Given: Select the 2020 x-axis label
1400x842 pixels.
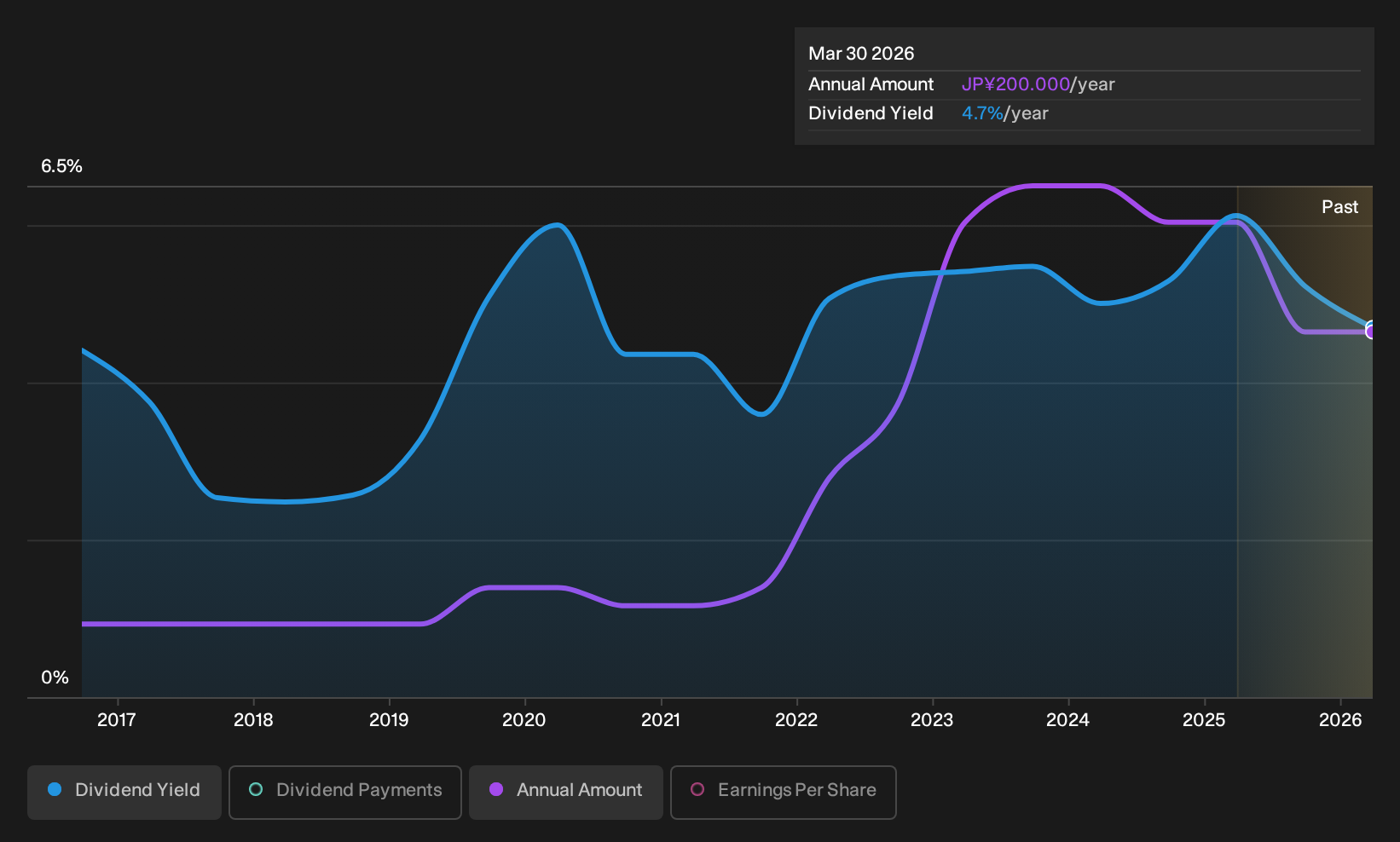Looking at the screenshot, I should pos(524,720).
